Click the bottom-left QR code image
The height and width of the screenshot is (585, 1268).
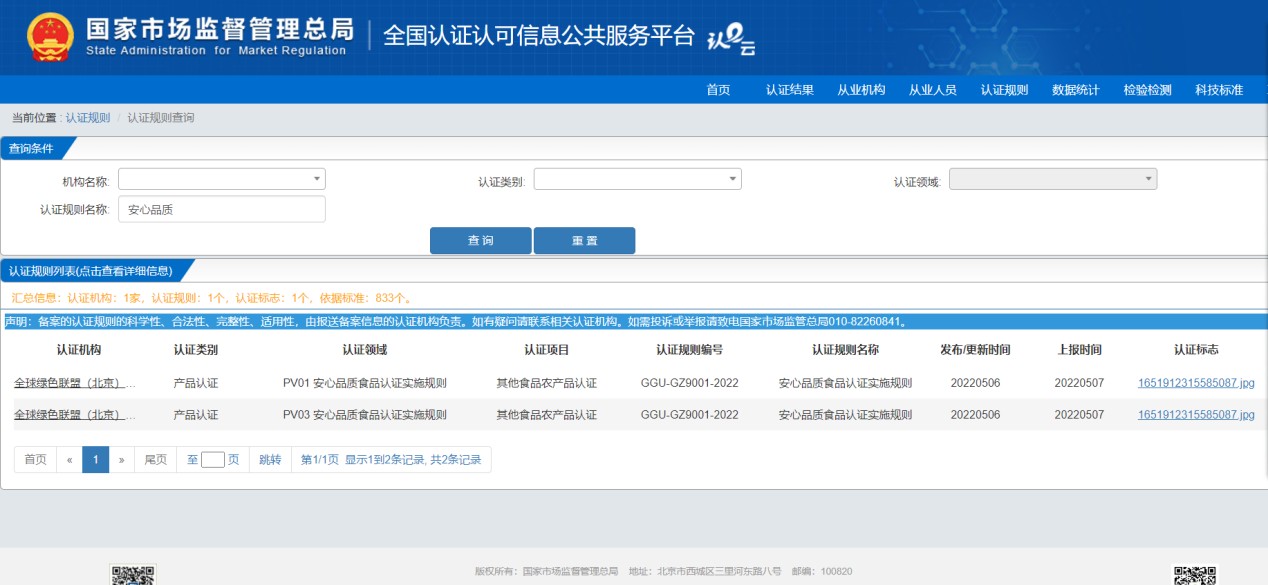point(132,575)
